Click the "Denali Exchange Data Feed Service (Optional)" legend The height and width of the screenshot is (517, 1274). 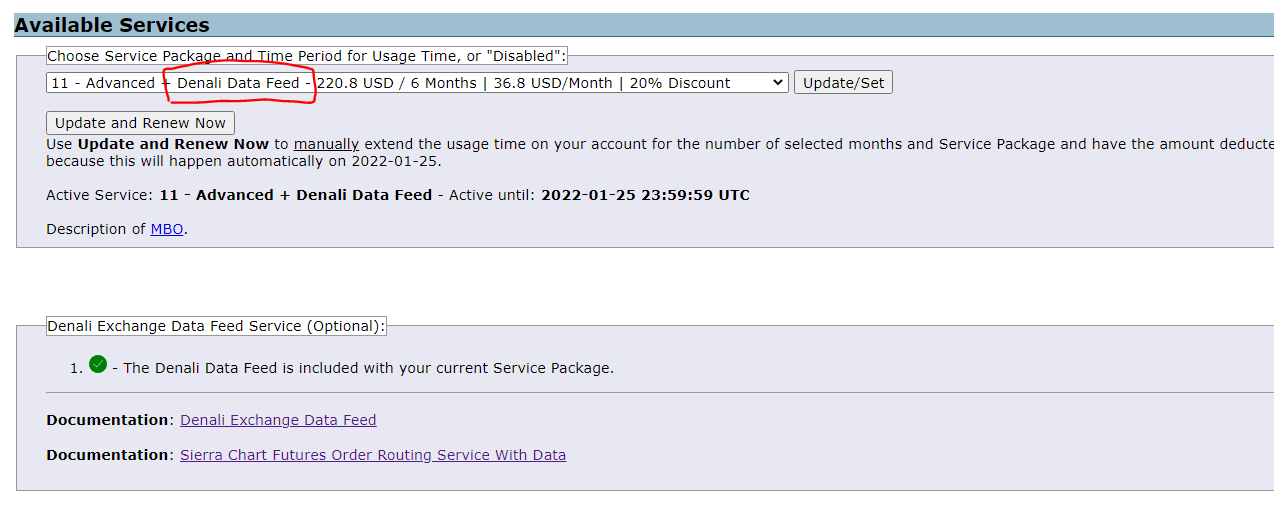click(216, 326)
